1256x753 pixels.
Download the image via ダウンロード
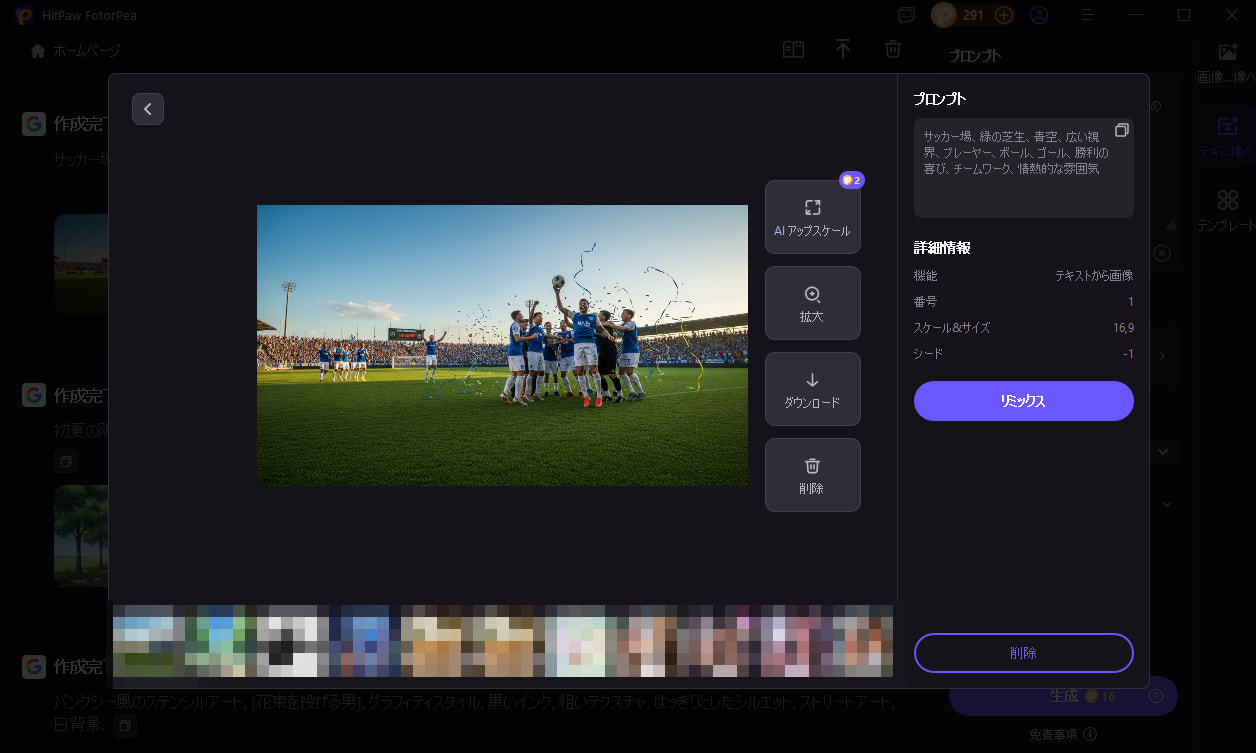click(x=812, y=389)
